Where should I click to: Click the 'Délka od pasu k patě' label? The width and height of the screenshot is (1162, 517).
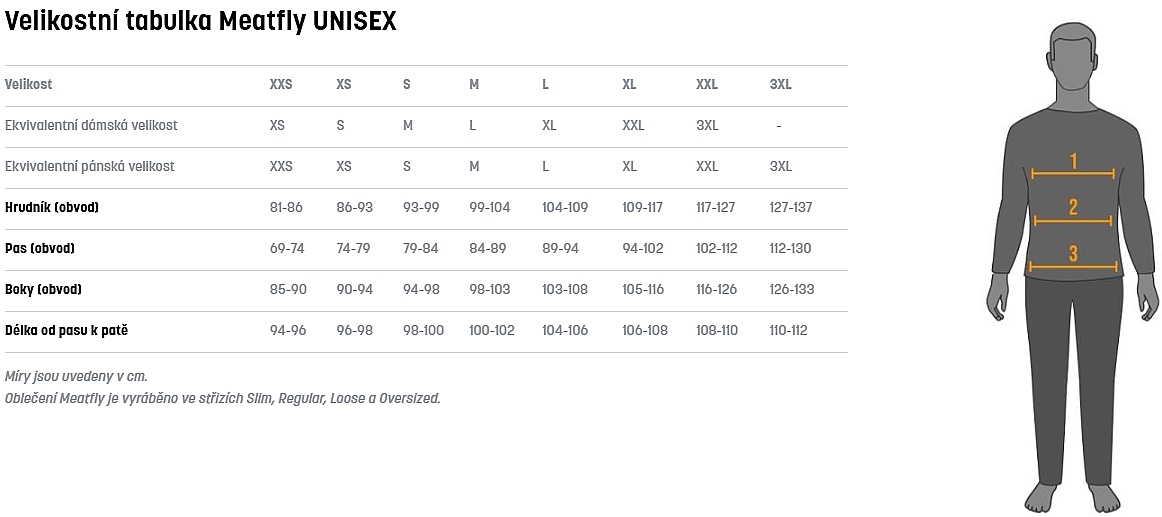[x=67, y=331]
